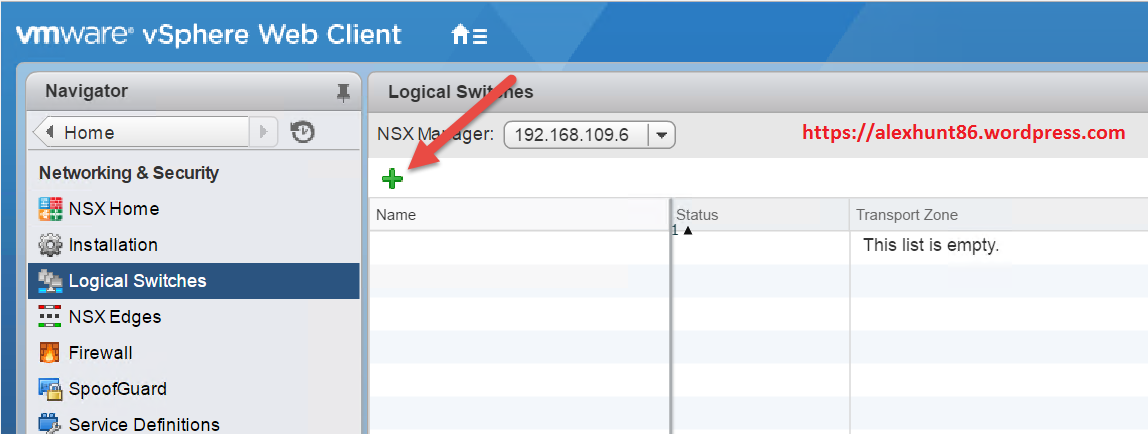Sort by the Status column header
This screenshot has height=434, width=1148.
(x=761, y=214)
